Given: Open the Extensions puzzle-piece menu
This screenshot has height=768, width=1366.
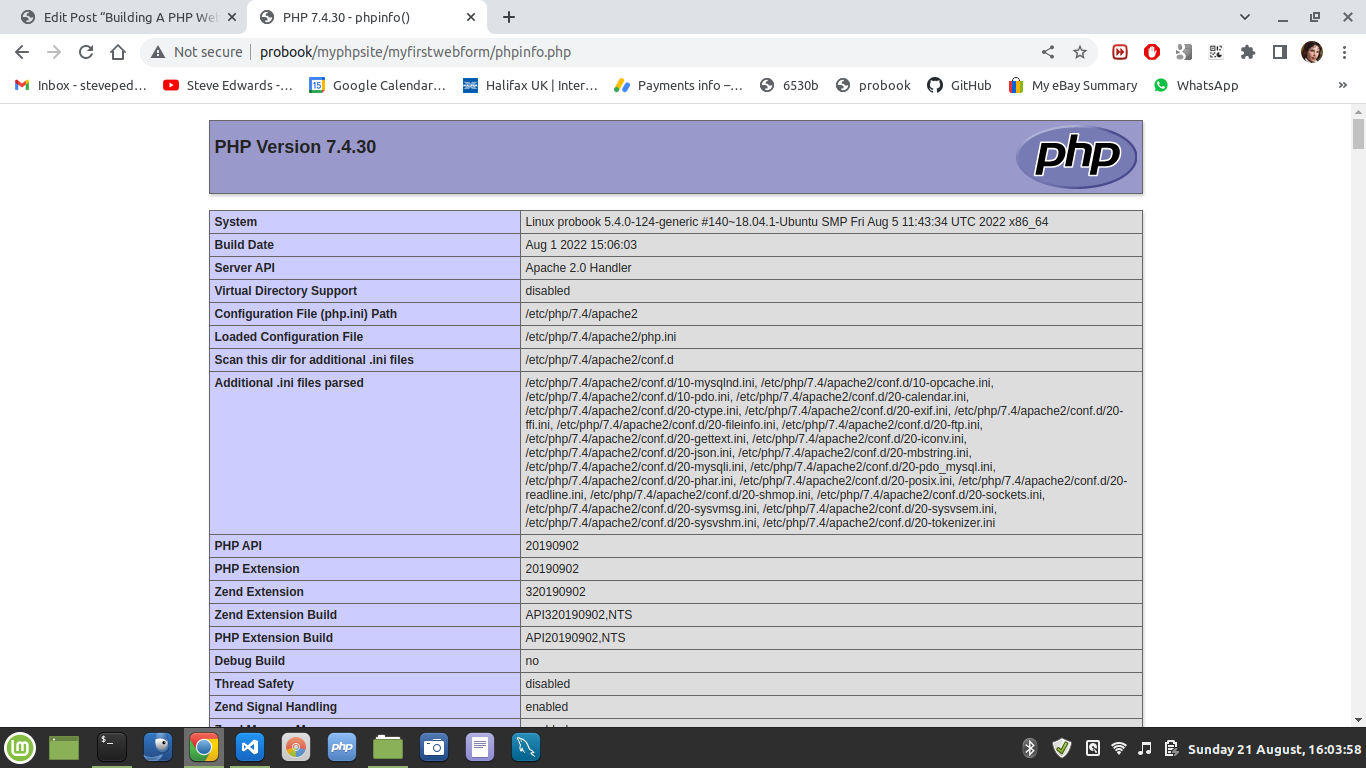Looking at the screenshot, I should coord(1247,52).
